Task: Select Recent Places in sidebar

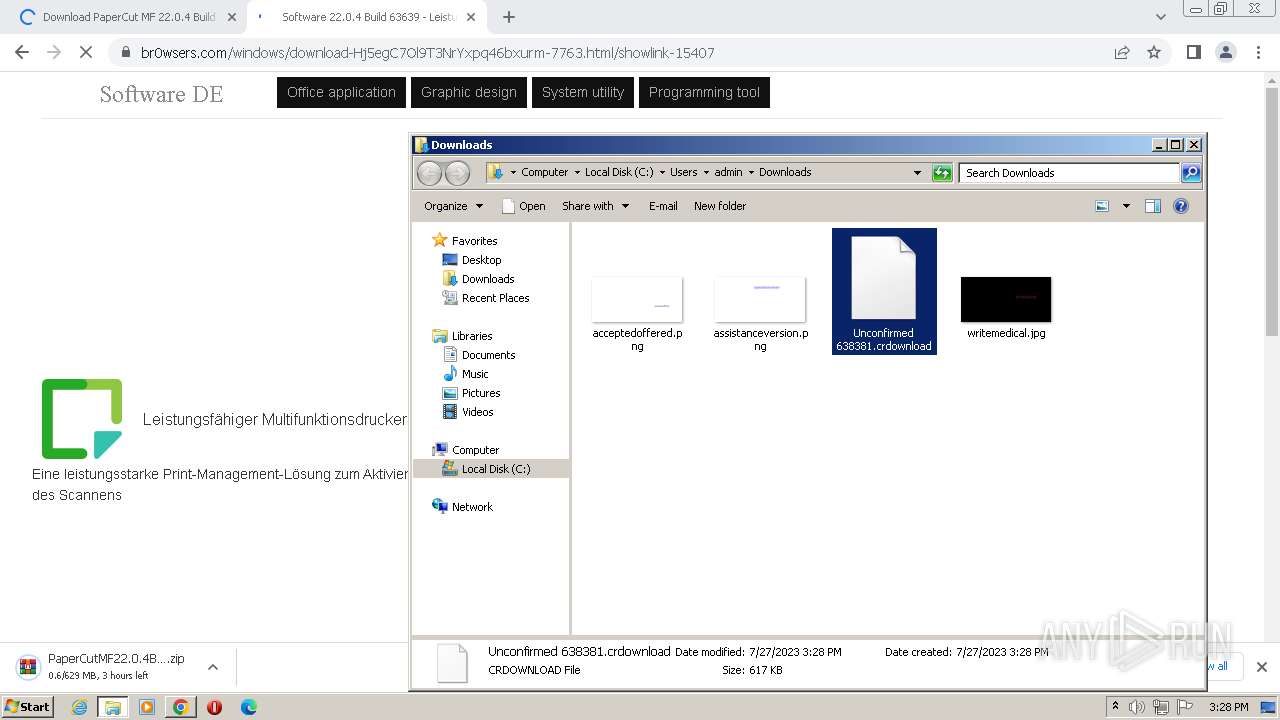Action: point(495,298)
